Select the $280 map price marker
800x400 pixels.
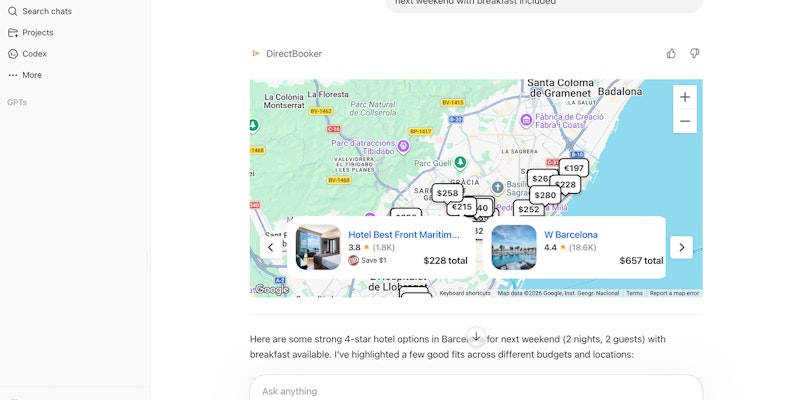pyautogui.click(x=545, y=195)
